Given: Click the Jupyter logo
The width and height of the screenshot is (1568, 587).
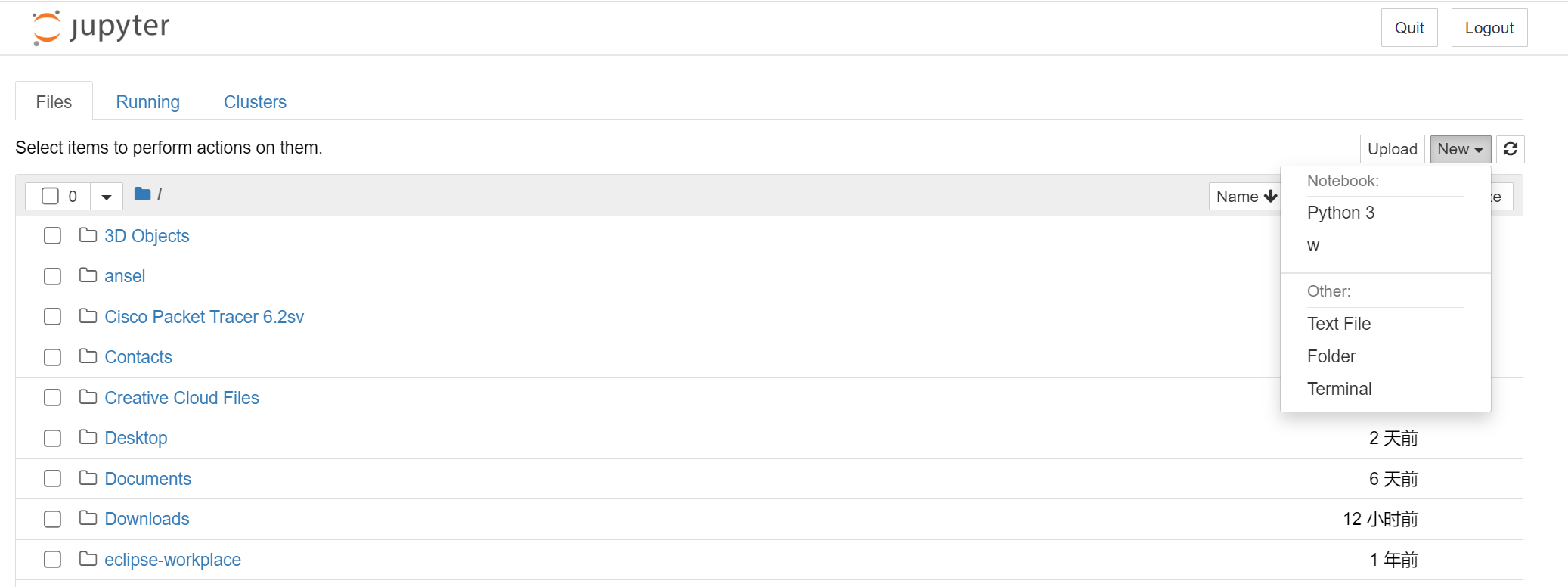Looking at the screenshot, I should 101,27.
